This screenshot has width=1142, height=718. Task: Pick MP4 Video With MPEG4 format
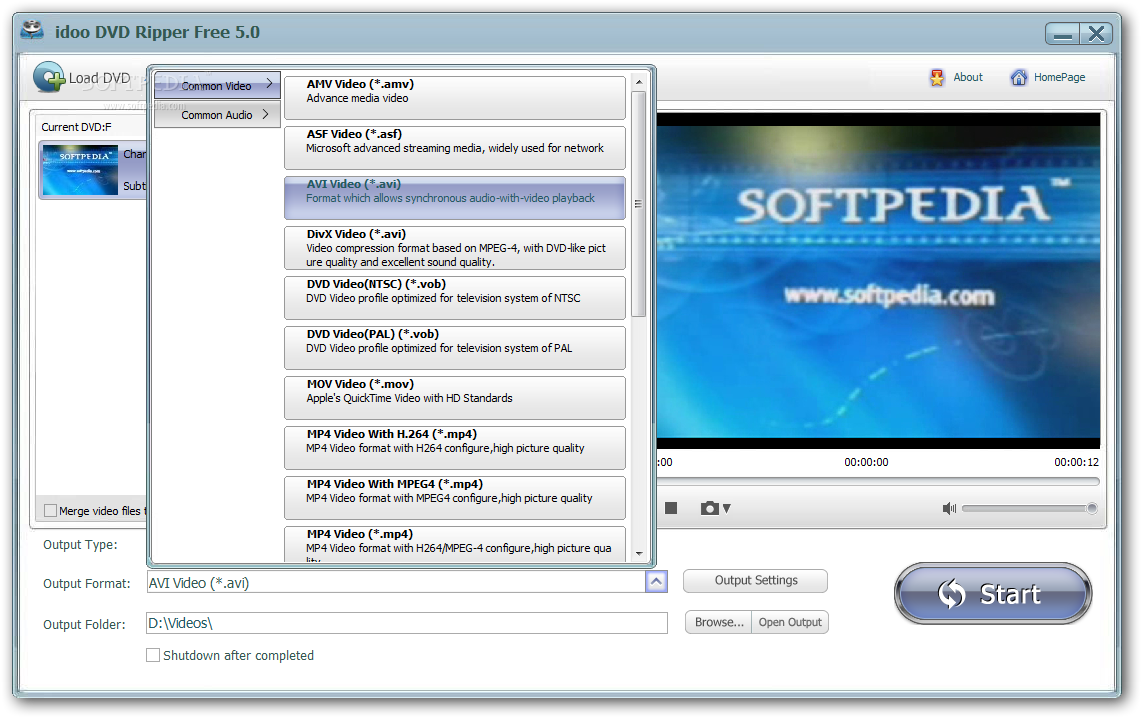click(x=454, y=497)
